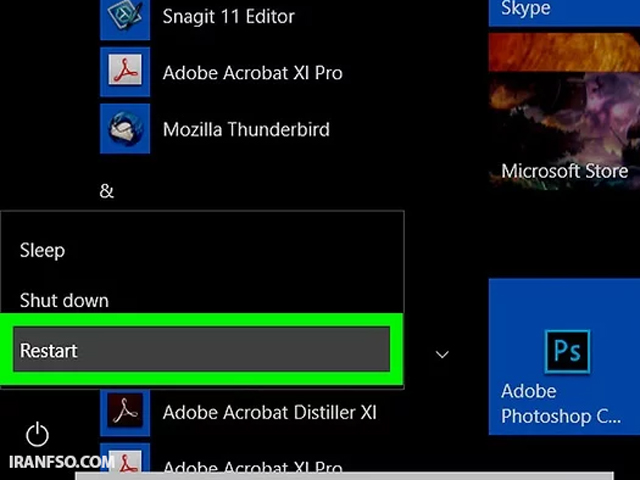Open the ampersand section letter index

point(107,191)
